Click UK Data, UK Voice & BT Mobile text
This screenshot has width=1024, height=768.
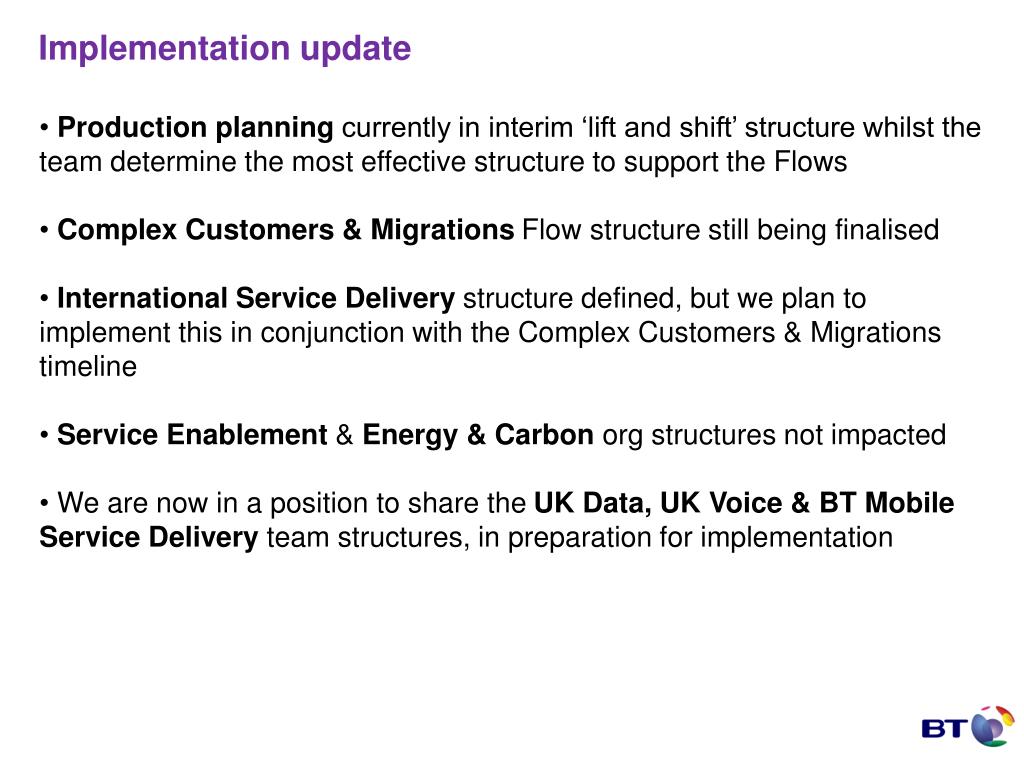[744, 504]
